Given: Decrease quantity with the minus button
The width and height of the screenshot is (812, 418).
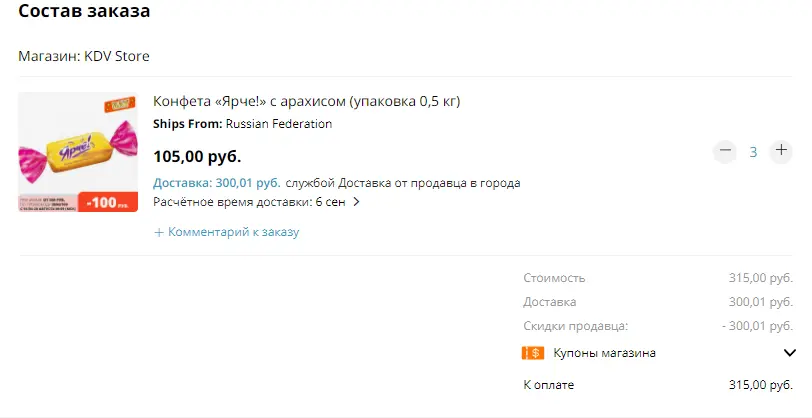Looking at the screenshot, I should click(x=725, y=152).
